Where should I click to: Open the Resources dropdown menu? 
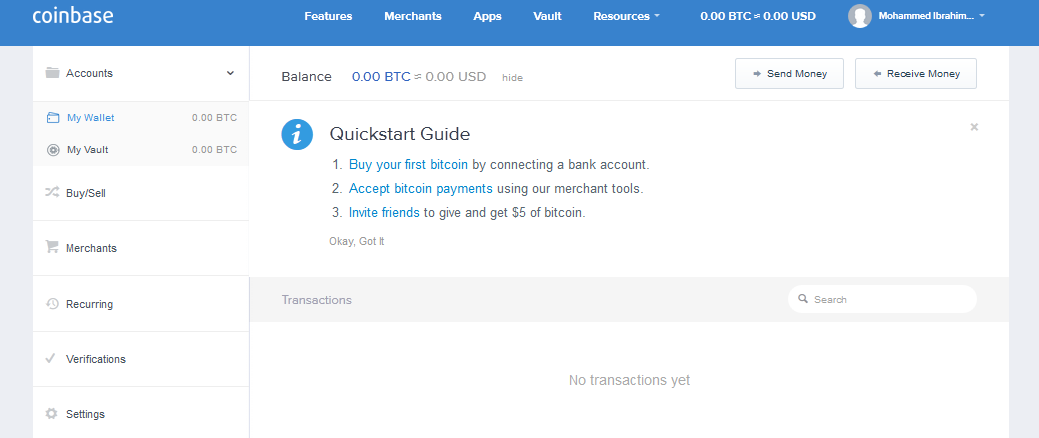pyautogui.click(x=626, y=17)
